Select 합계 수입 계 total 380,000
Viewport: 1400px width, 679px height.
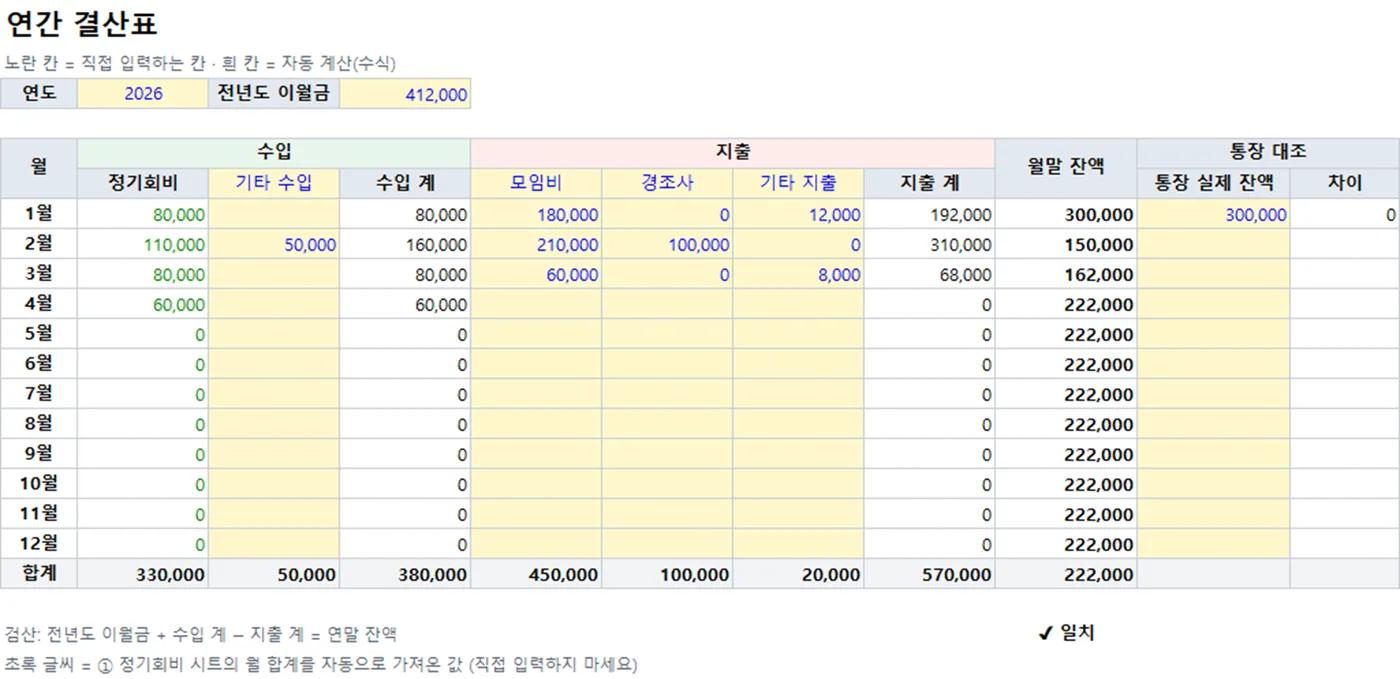405,574
